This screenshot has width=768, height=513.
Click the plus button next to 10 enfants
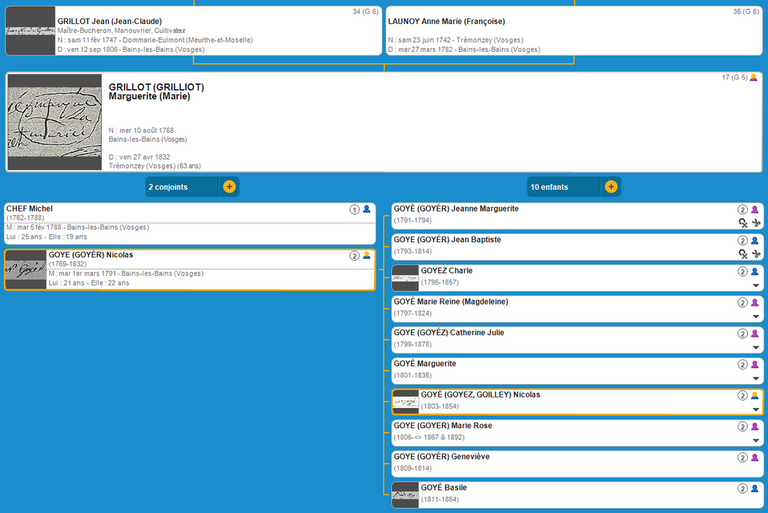pyautogui.click(x=609, y=187)
